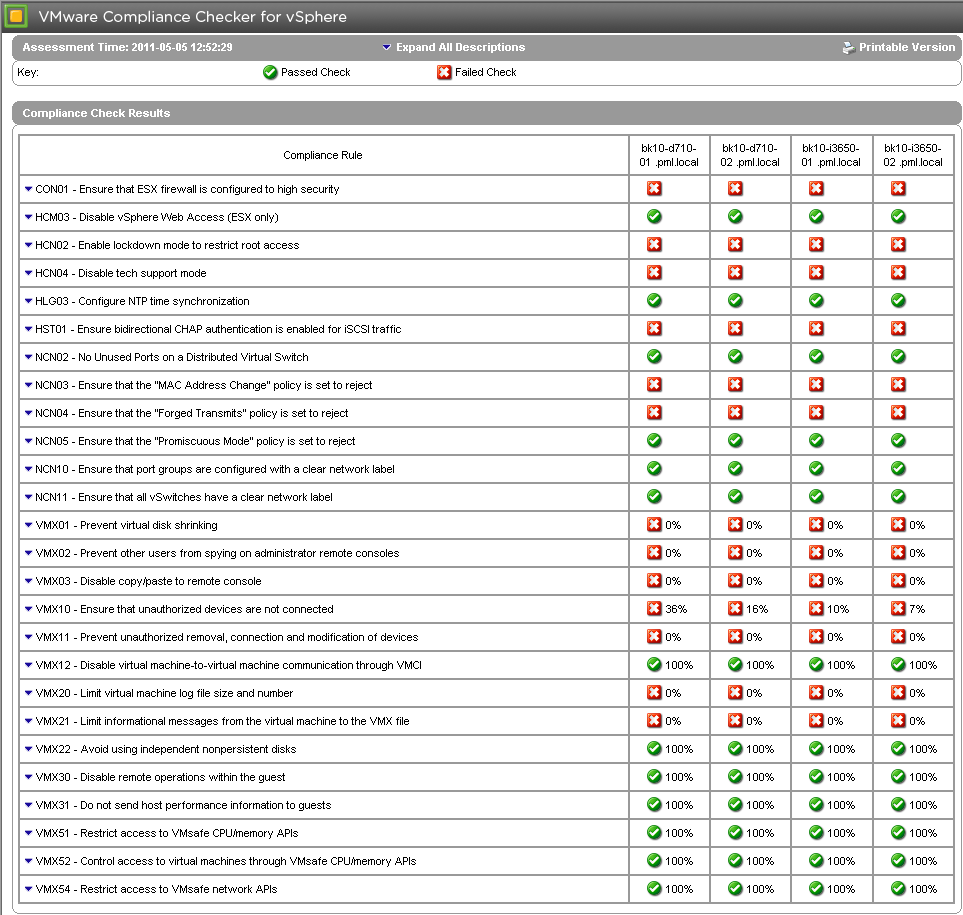The width and height of the screenshot is (963, 915).
Task: Click the VMX11 unauthorized removal rule text
Action: tap(227, 637)
